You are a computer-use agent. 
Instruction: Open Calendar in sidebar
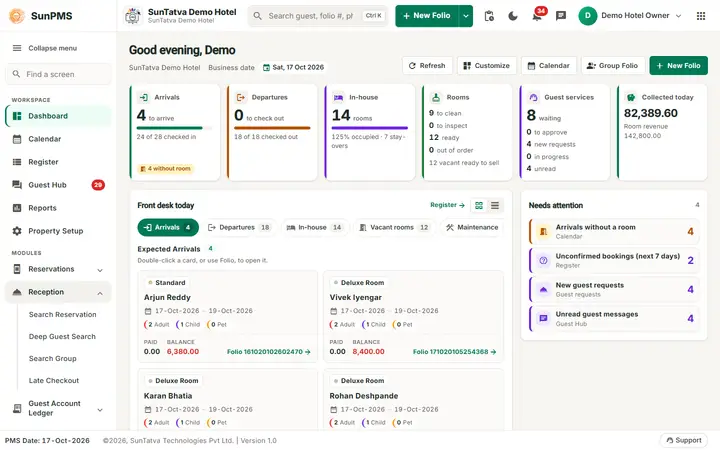click(58, 139)
